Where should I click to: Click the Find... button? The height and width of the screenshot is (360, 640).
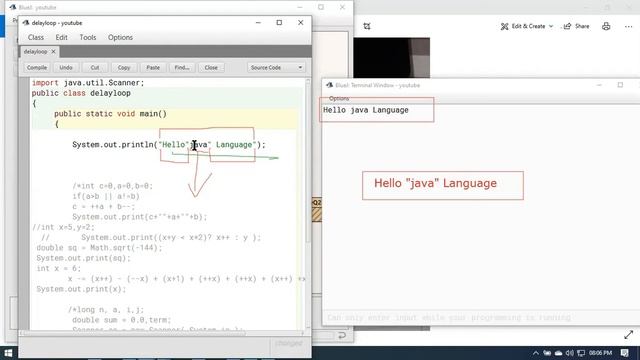click(x=182, y=67)
